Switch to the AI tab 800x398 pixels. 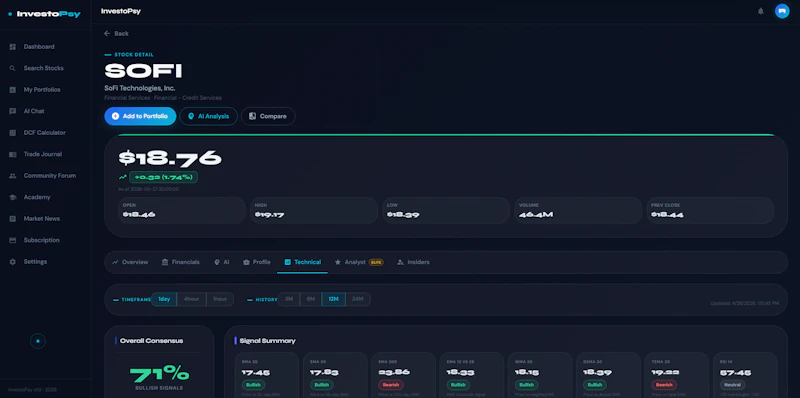coord(221,262)
